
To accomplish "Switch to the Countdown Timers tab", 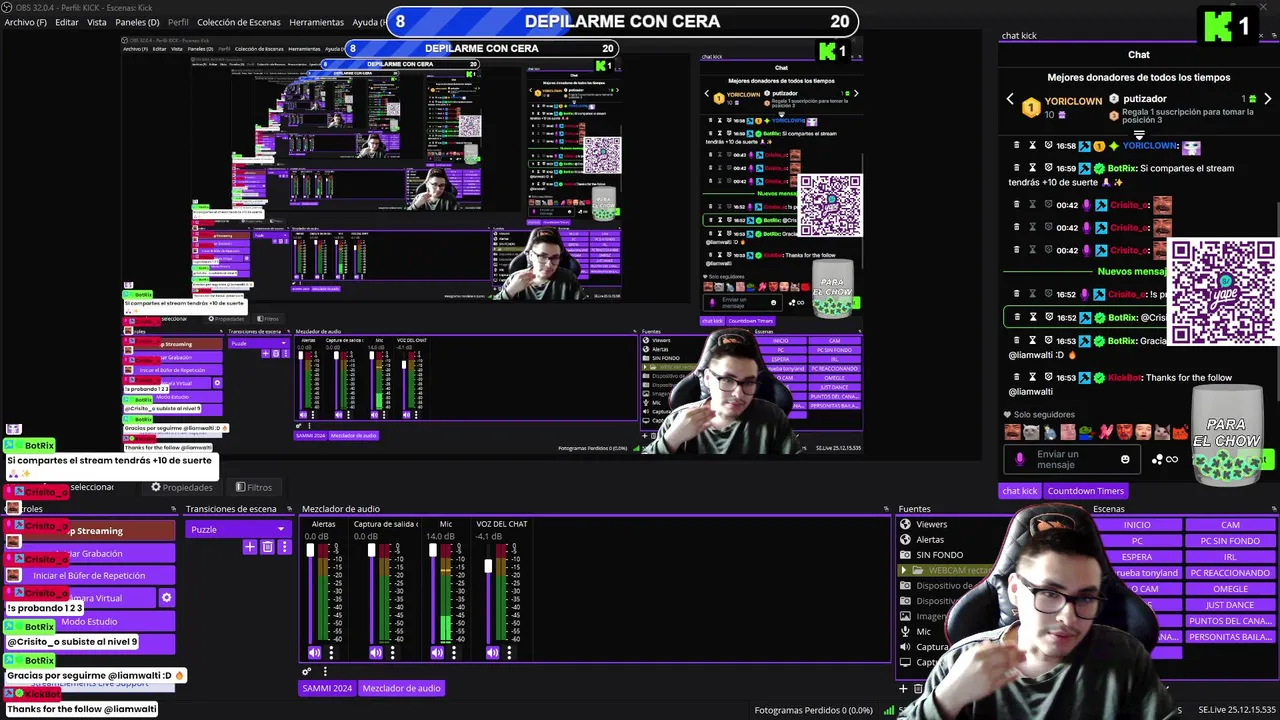I will [1086, 491].
